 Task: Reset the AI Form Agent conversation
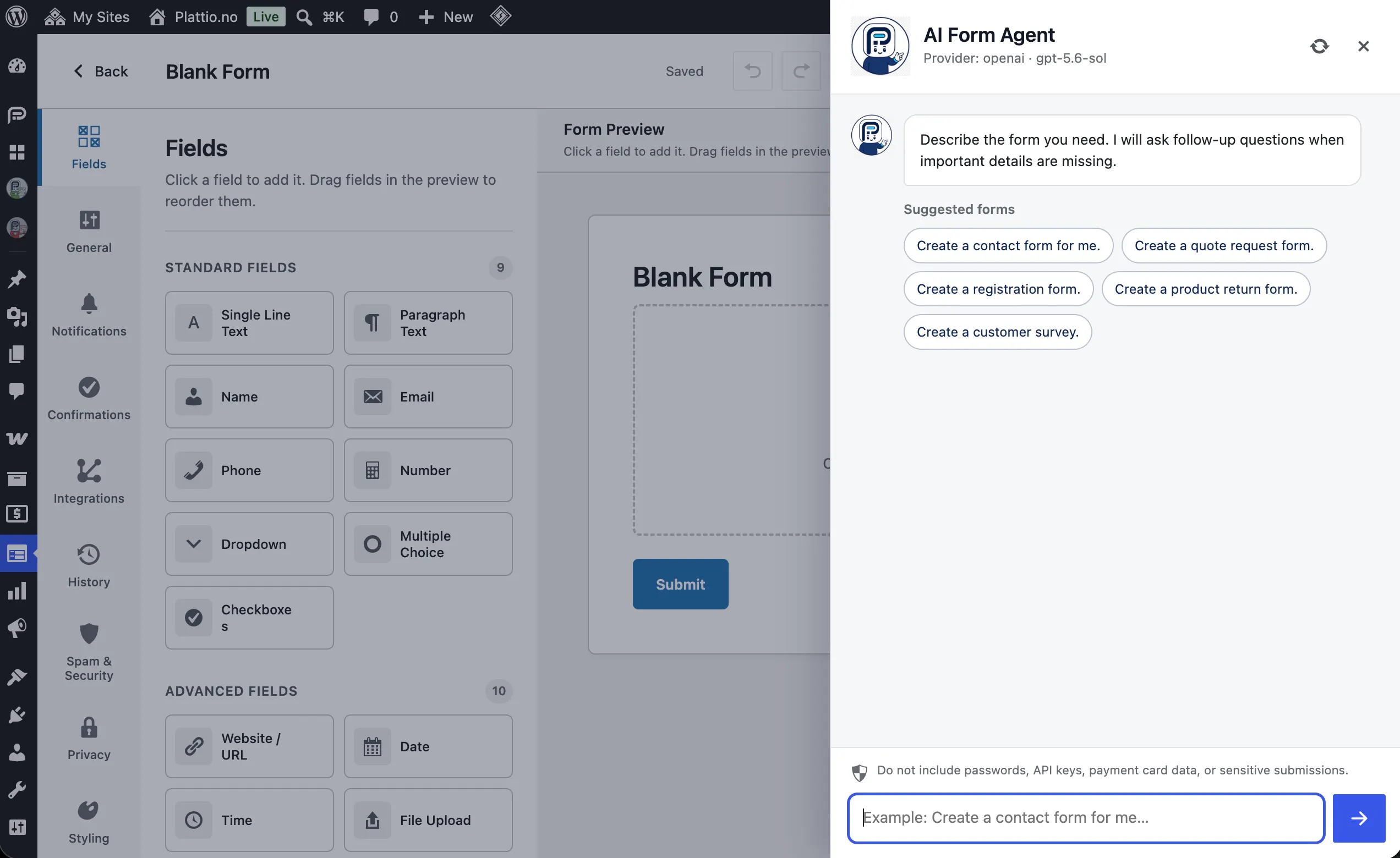[1319, 46]
